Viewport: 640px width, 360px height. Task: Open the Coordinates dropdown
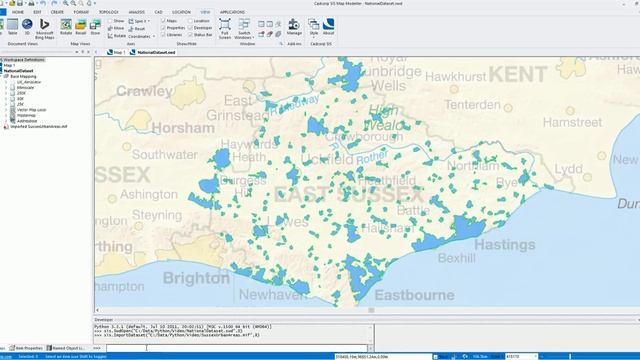coord(142,36)
